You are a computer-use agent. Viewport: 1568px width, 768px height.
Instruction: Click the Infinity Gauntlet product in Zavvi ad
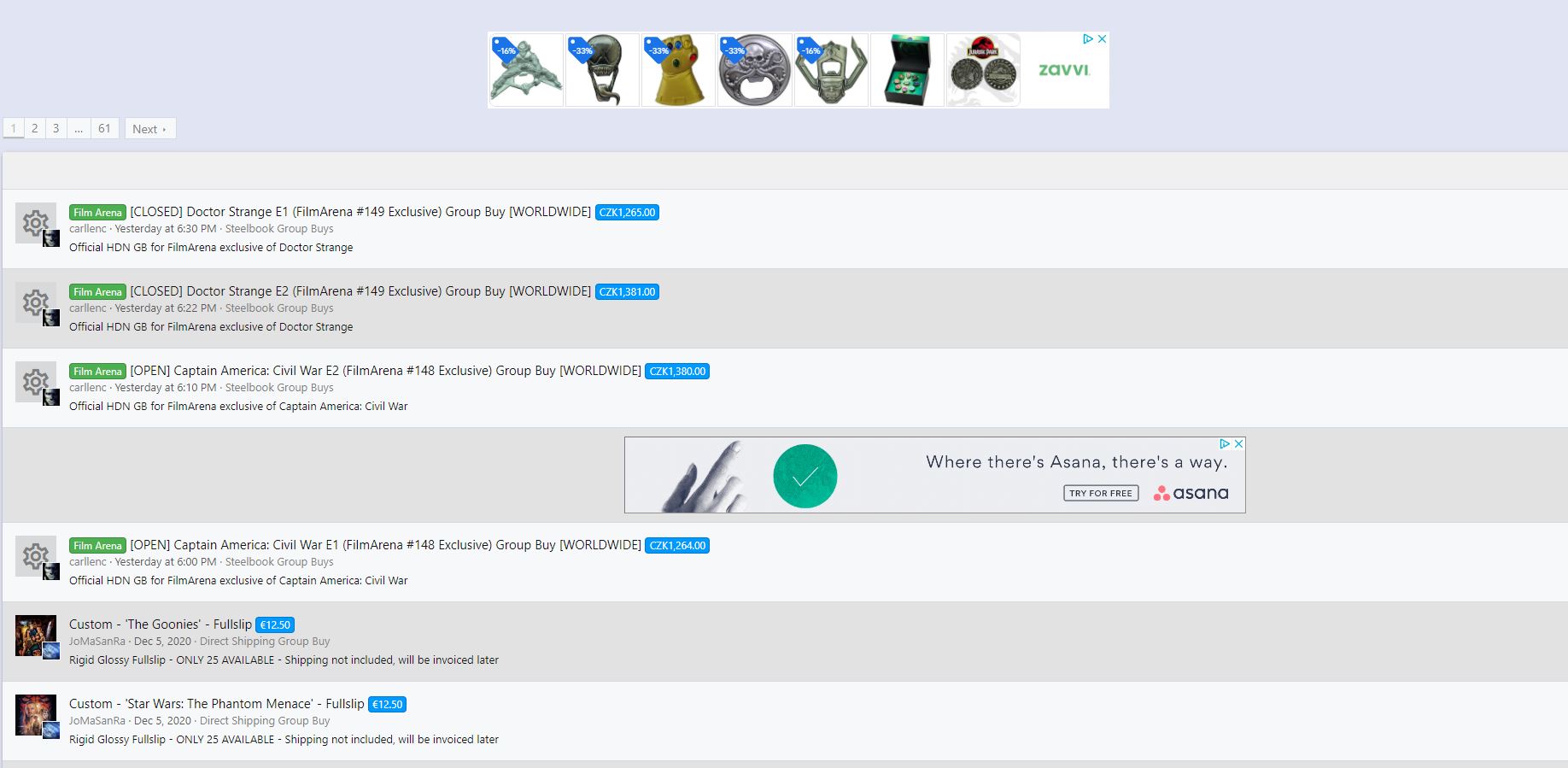[678, 70]
